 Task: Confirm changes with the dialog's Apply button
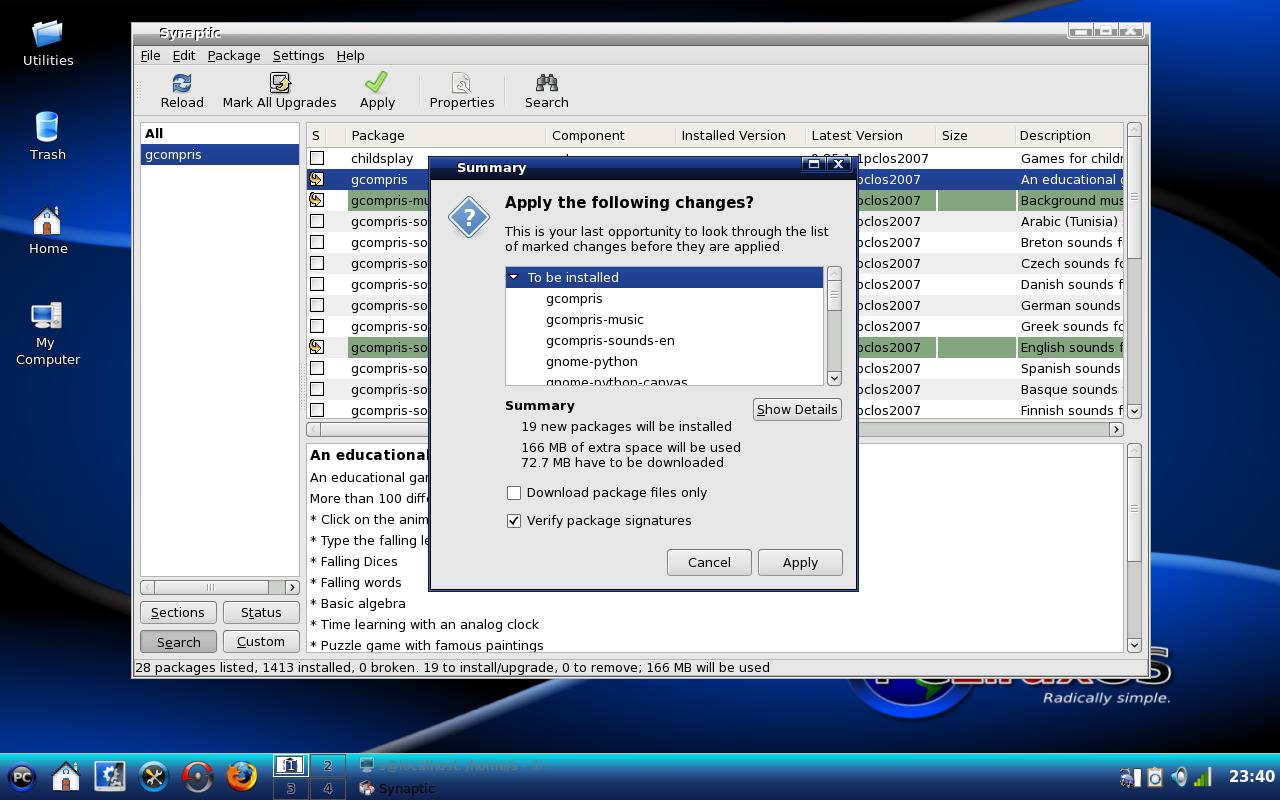(800, 562)
